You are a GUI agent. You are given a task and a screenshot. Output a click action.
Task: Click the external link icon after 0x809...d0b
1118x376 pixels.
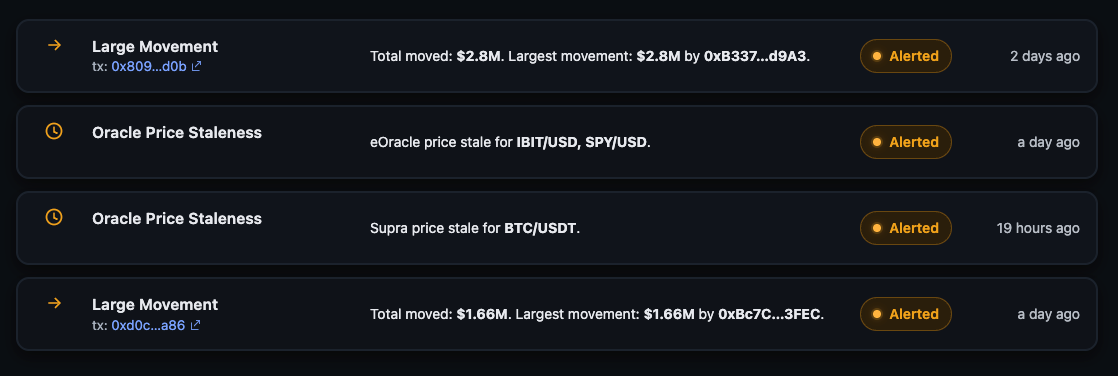196,66
